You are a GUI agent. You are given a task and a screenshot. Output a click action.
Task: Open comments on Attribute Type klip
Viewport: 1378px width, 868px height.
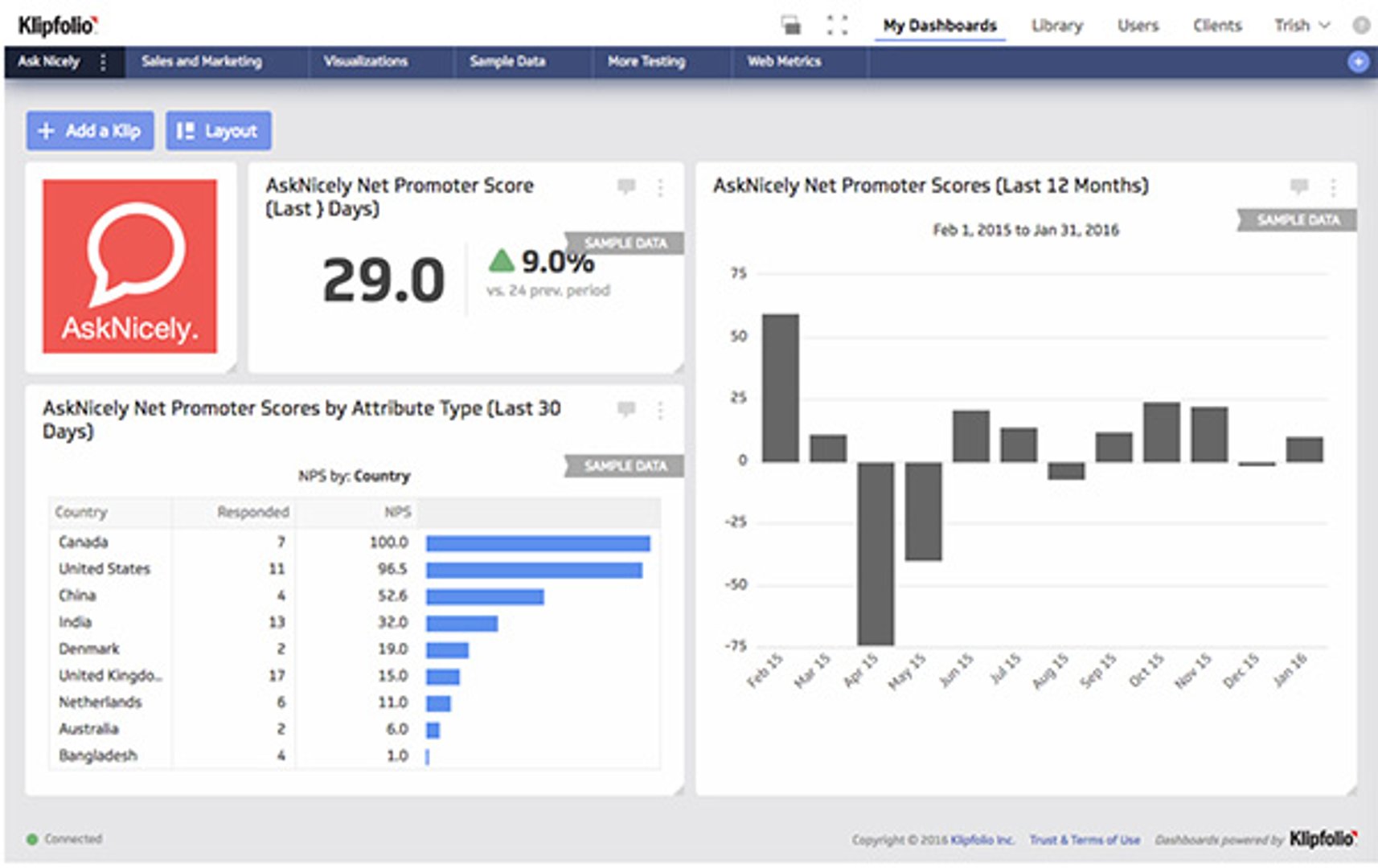(626, 409)
